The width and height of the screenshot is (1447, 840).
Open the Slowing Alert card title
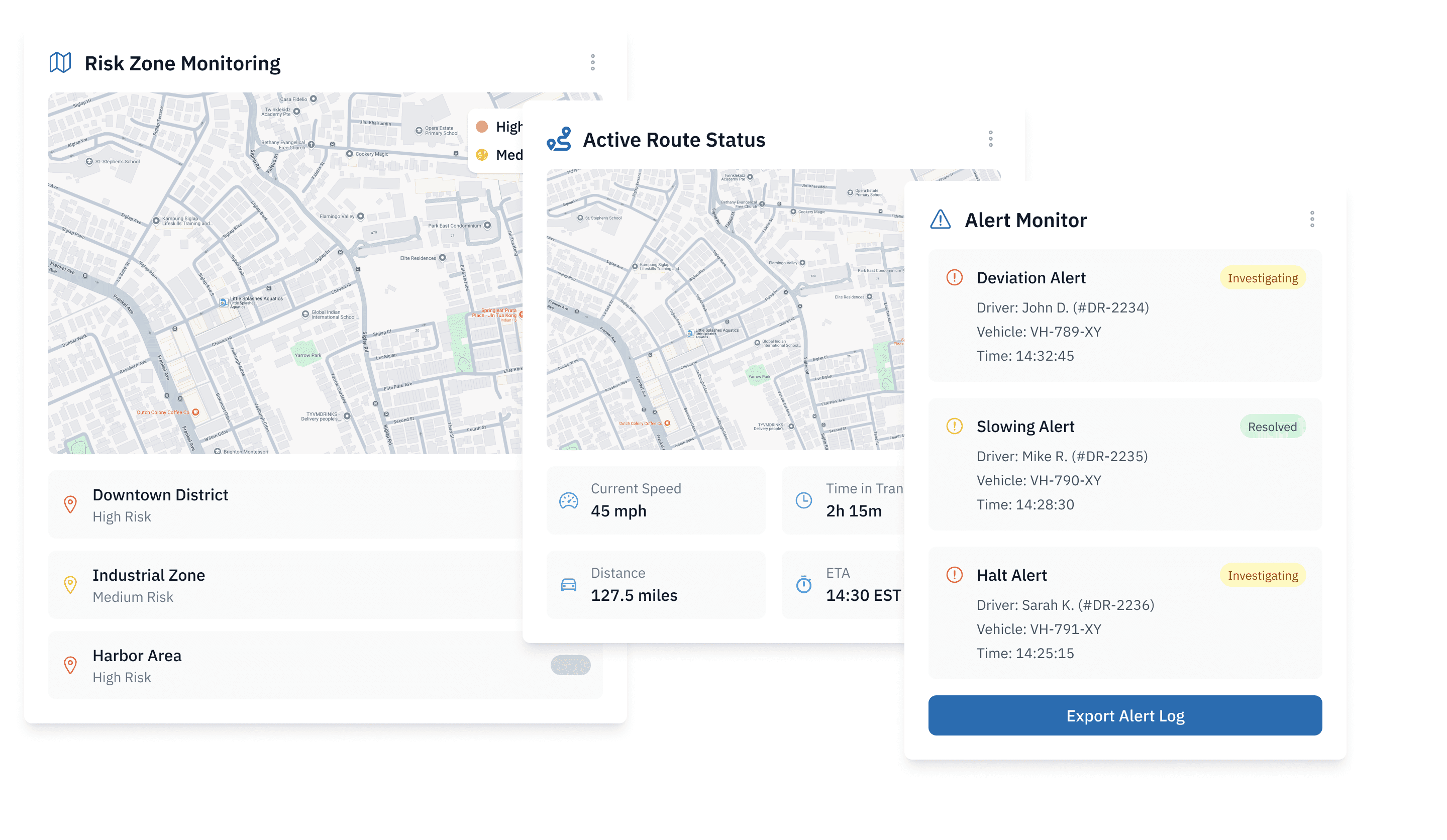1025,427
